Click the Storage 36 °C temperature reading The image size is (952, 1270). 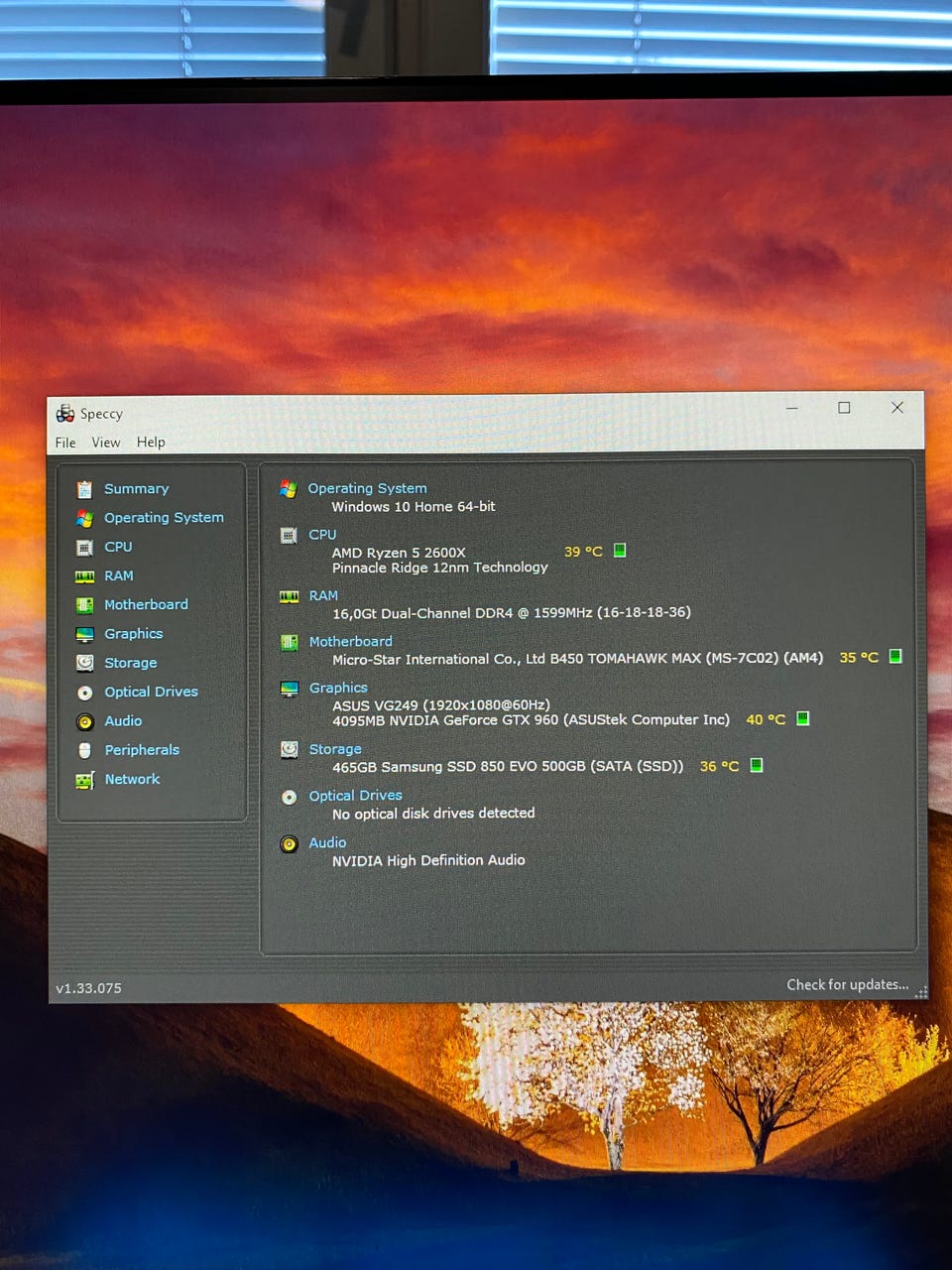[x=719, y=766]
